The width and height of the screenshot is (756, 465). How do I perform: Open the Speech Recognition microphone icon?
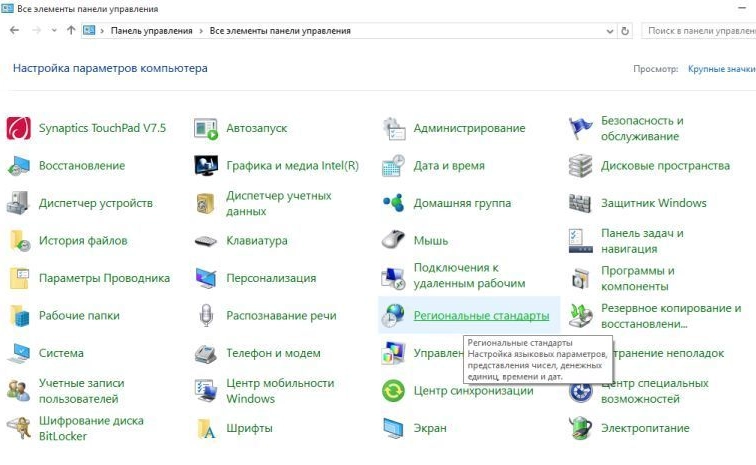click(x=206, y=316)
